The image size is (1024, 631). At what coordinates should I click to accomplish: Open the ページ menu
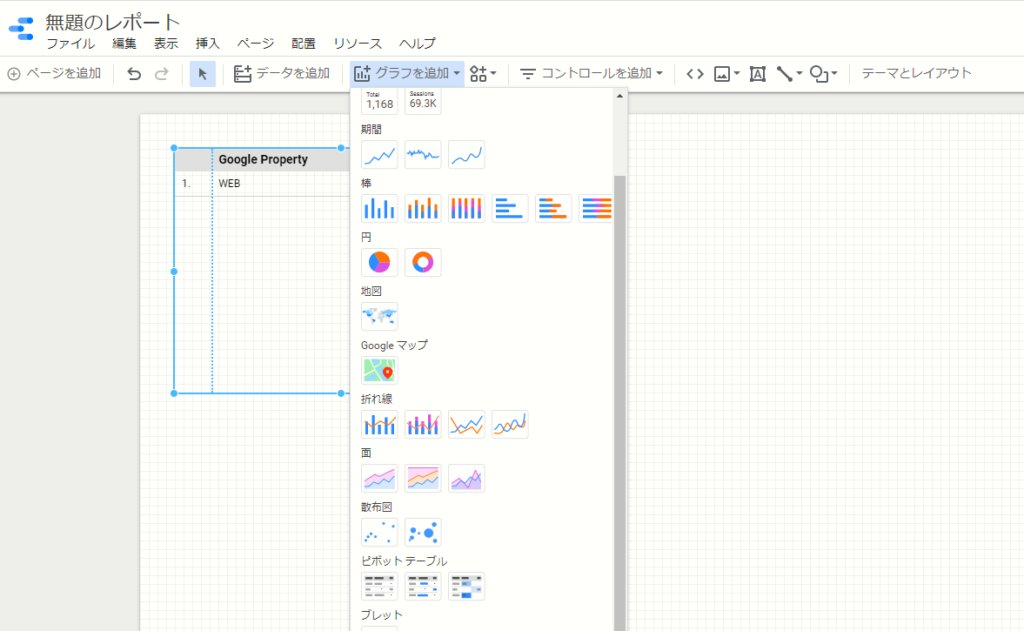pyautogui.click(x=255, y=44)
